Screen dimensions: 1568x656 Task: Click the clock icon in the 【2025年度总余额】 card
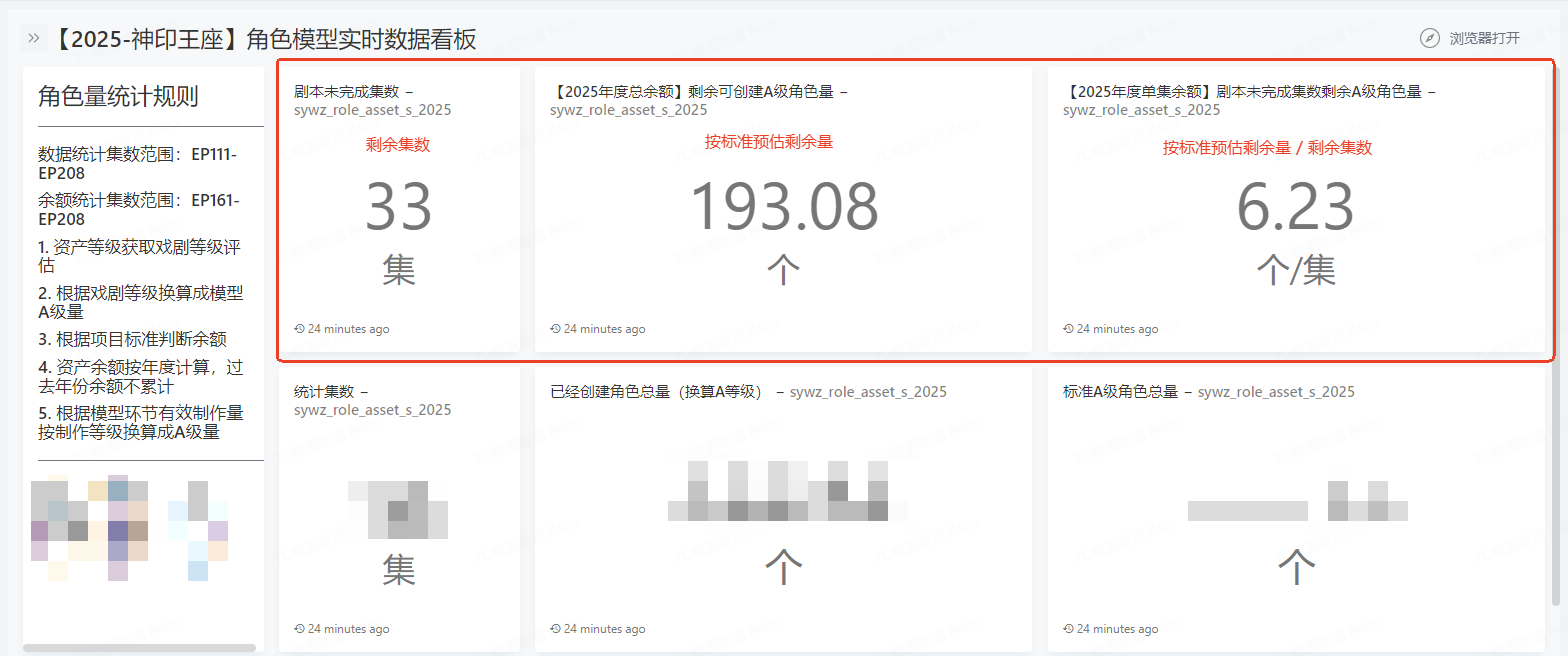555,329
